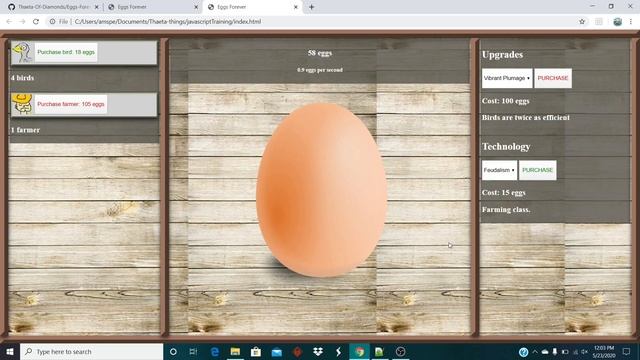Screen dimensions: 640x360
Task: Bookmark this page with the star icon
Action: pyautogui.click(x=582, y=22)
